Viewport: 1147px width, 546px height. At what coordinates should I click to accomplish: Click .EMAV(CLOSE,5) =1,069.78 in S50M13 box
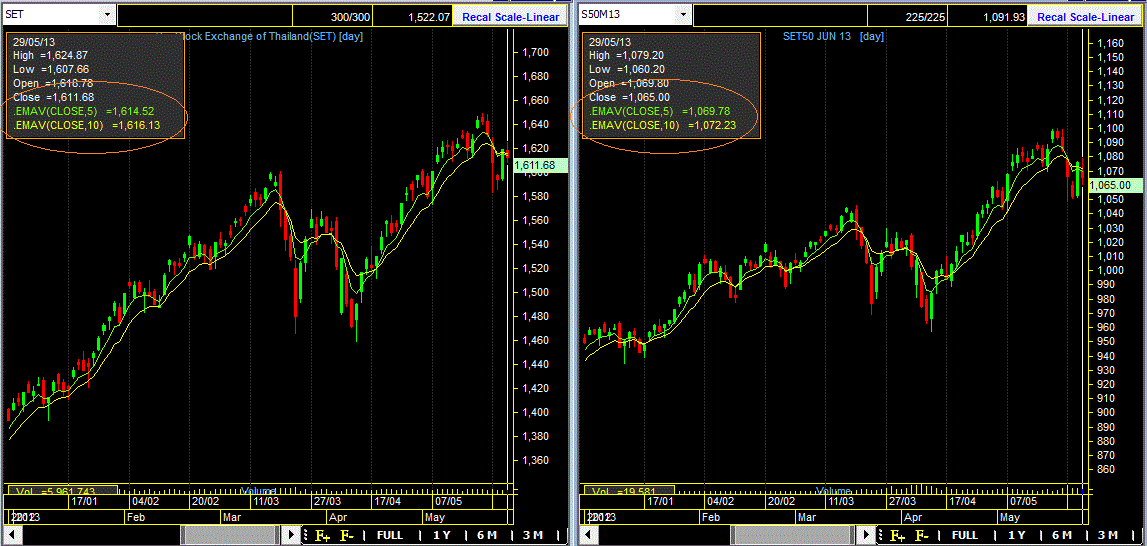pos(661,111)
